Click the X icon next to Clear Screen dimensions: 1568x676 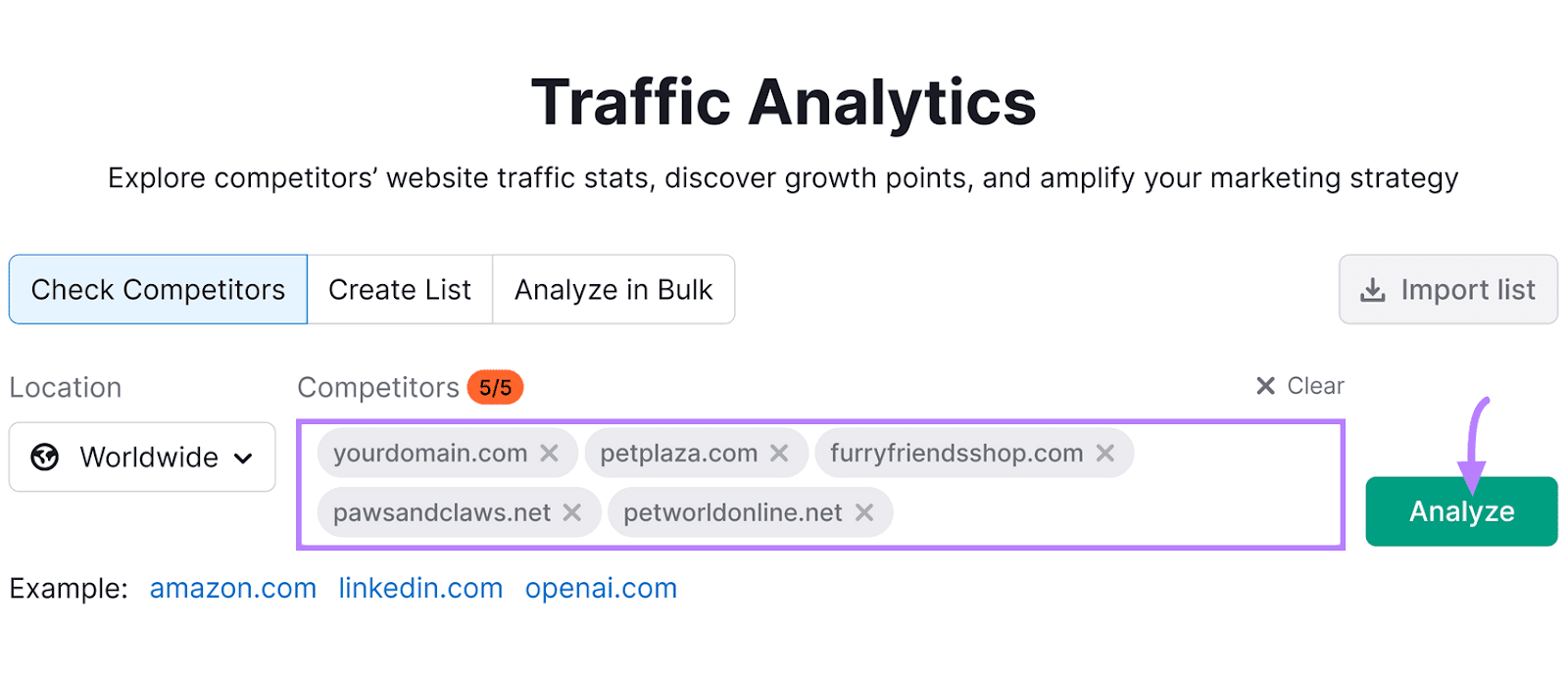point(1265,385)
